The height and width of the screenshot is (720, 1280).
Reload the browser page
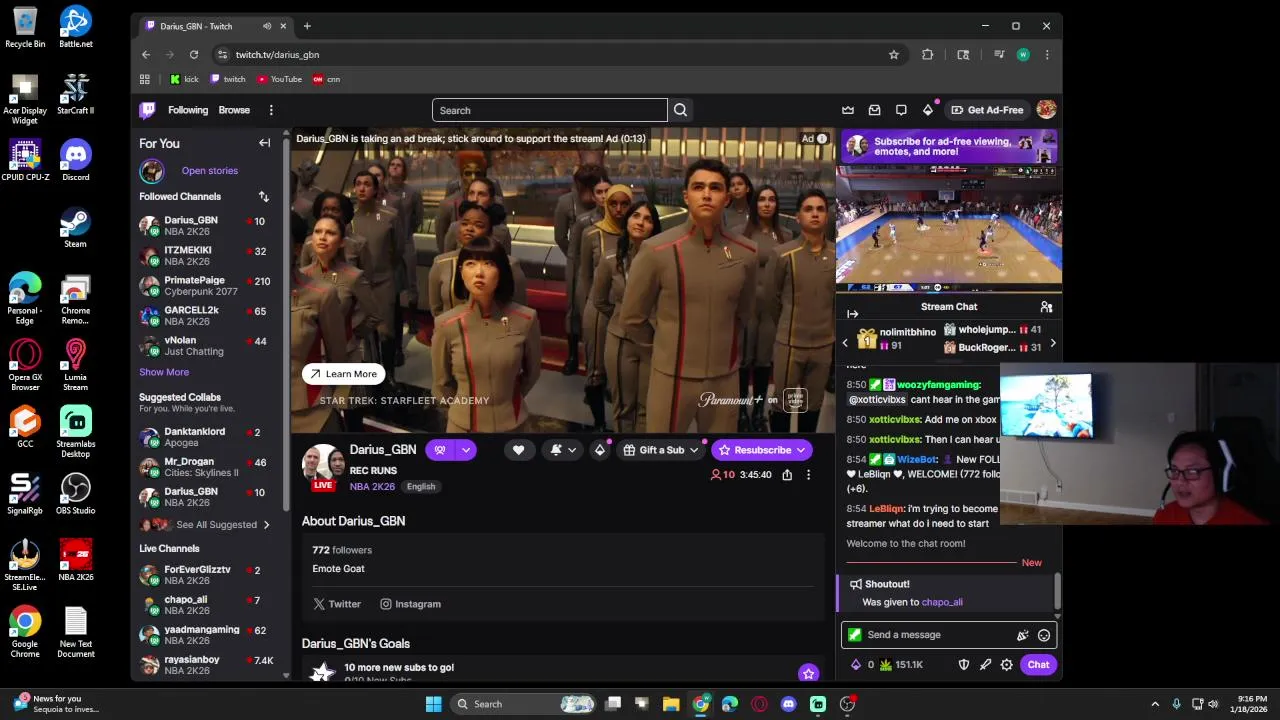tap(194, 55)
